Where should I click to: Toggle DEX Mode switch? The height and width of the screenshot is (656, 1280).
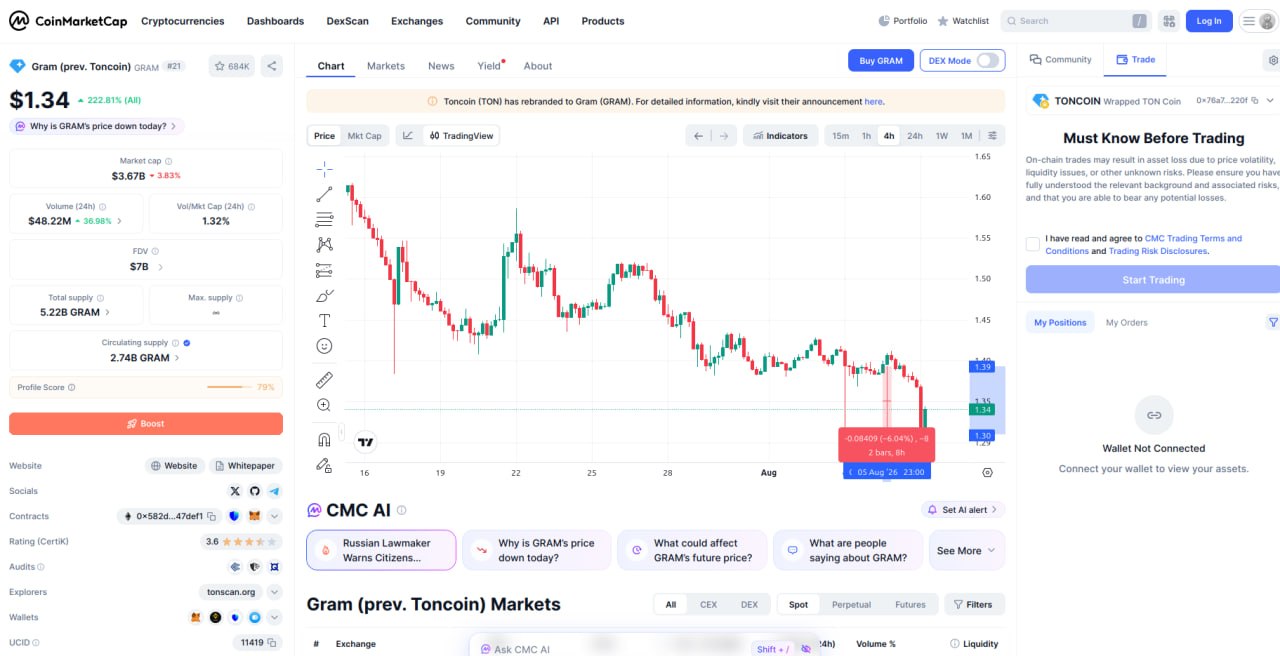click(x=988, y=60)
